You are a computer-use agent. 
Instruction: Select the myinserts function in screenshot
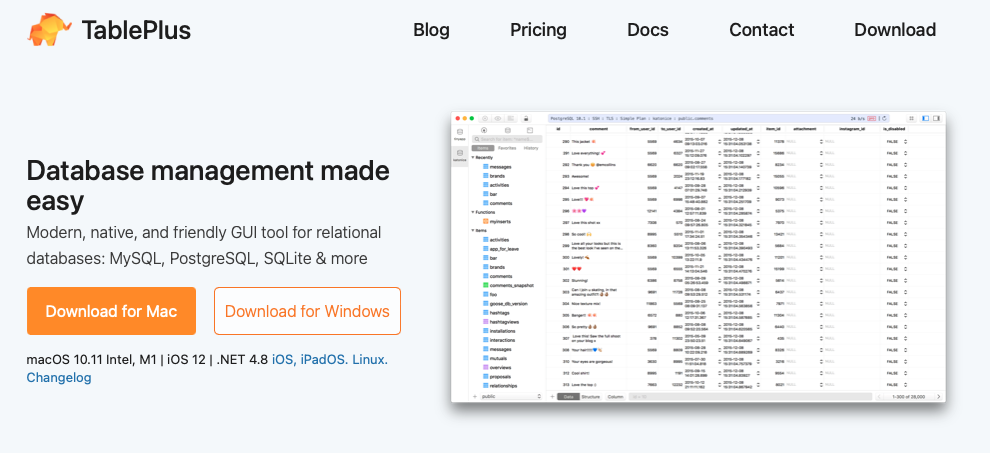coord(497,221)
